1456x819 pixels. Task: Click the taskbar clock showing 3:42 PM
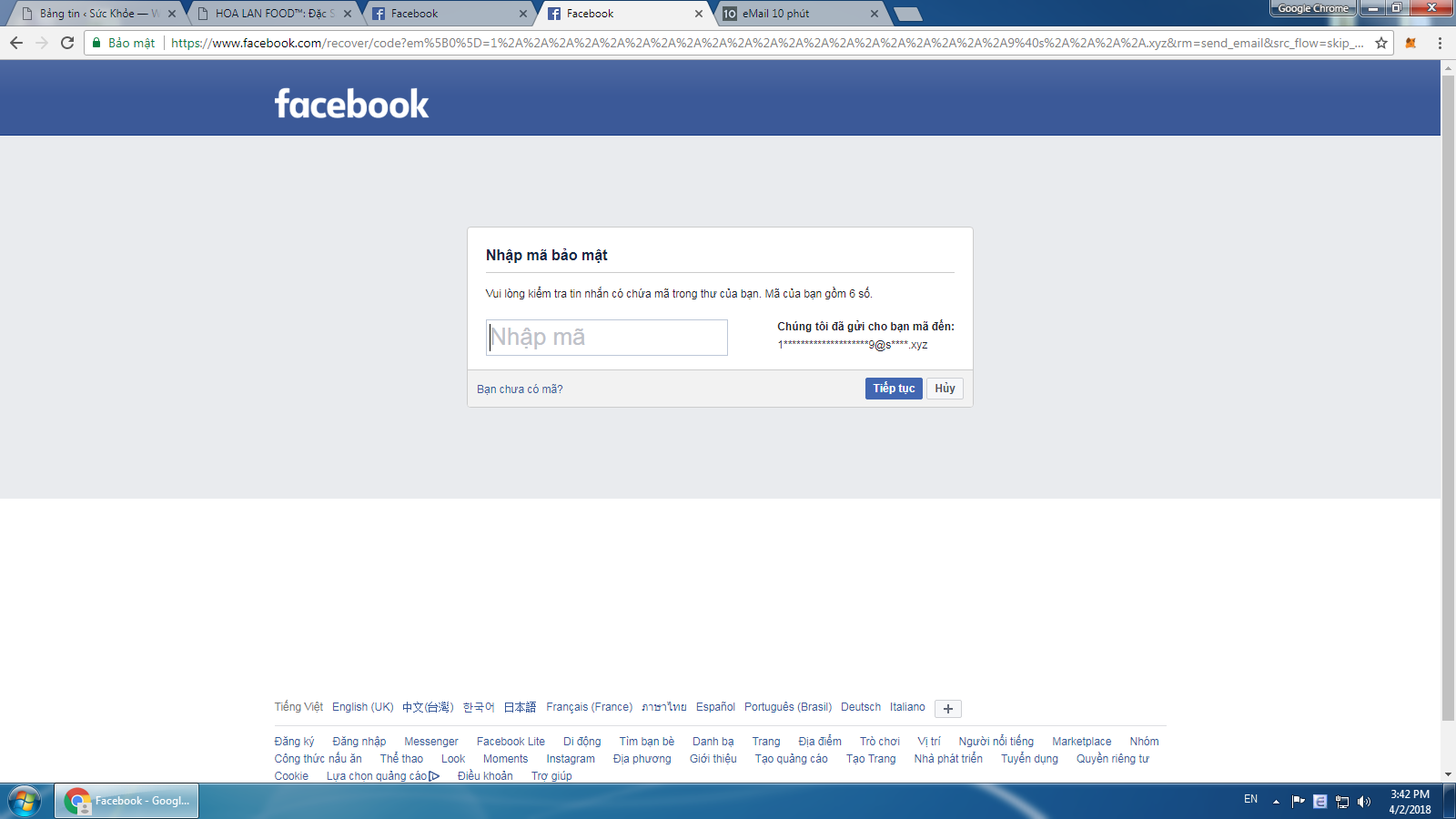click(1410, 802)
